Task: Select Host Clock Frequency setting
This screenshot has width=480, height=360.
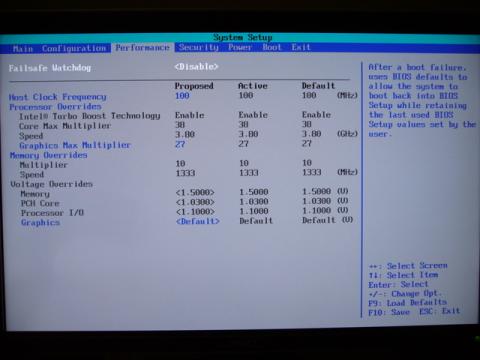Action: coord(57,97)
